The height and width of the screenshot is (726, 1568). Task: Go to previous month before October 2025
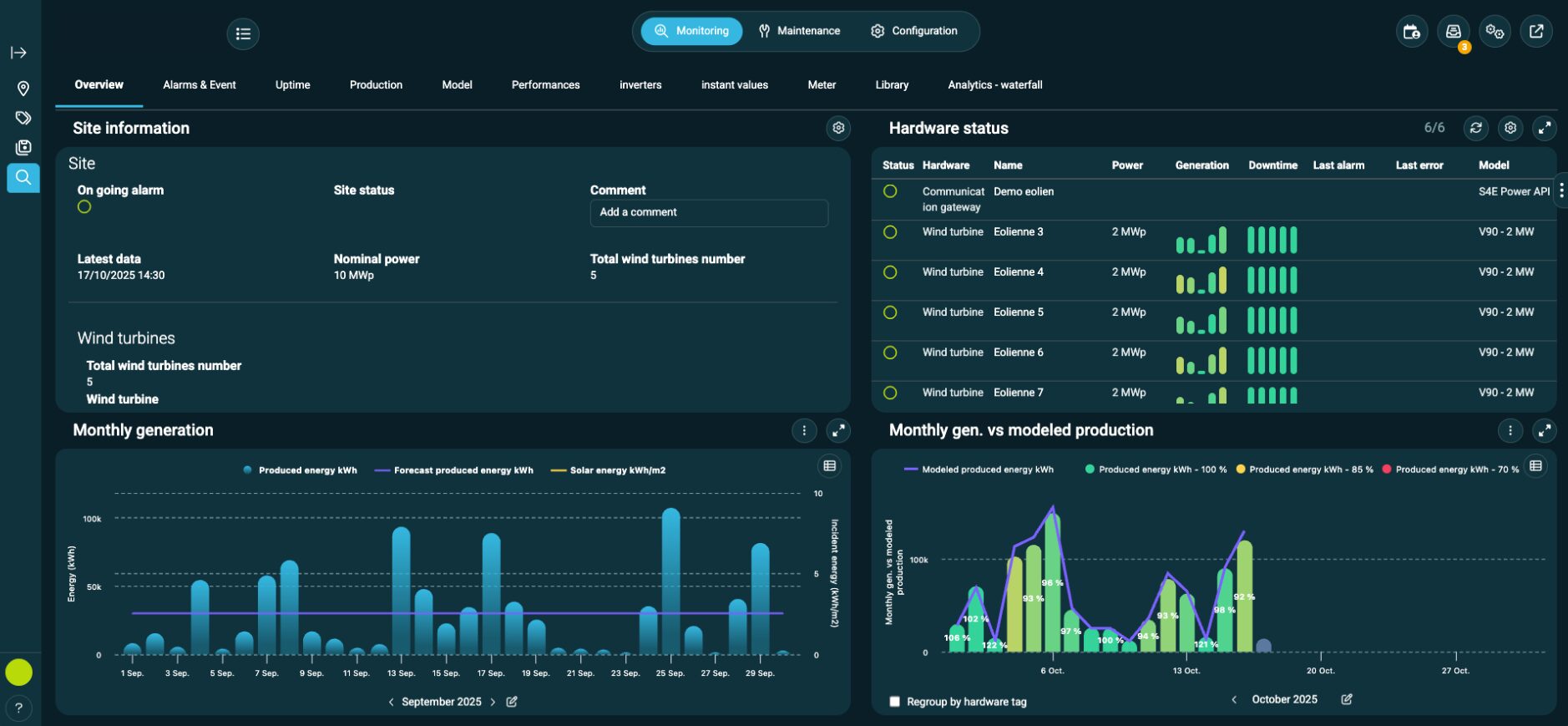1234,699
